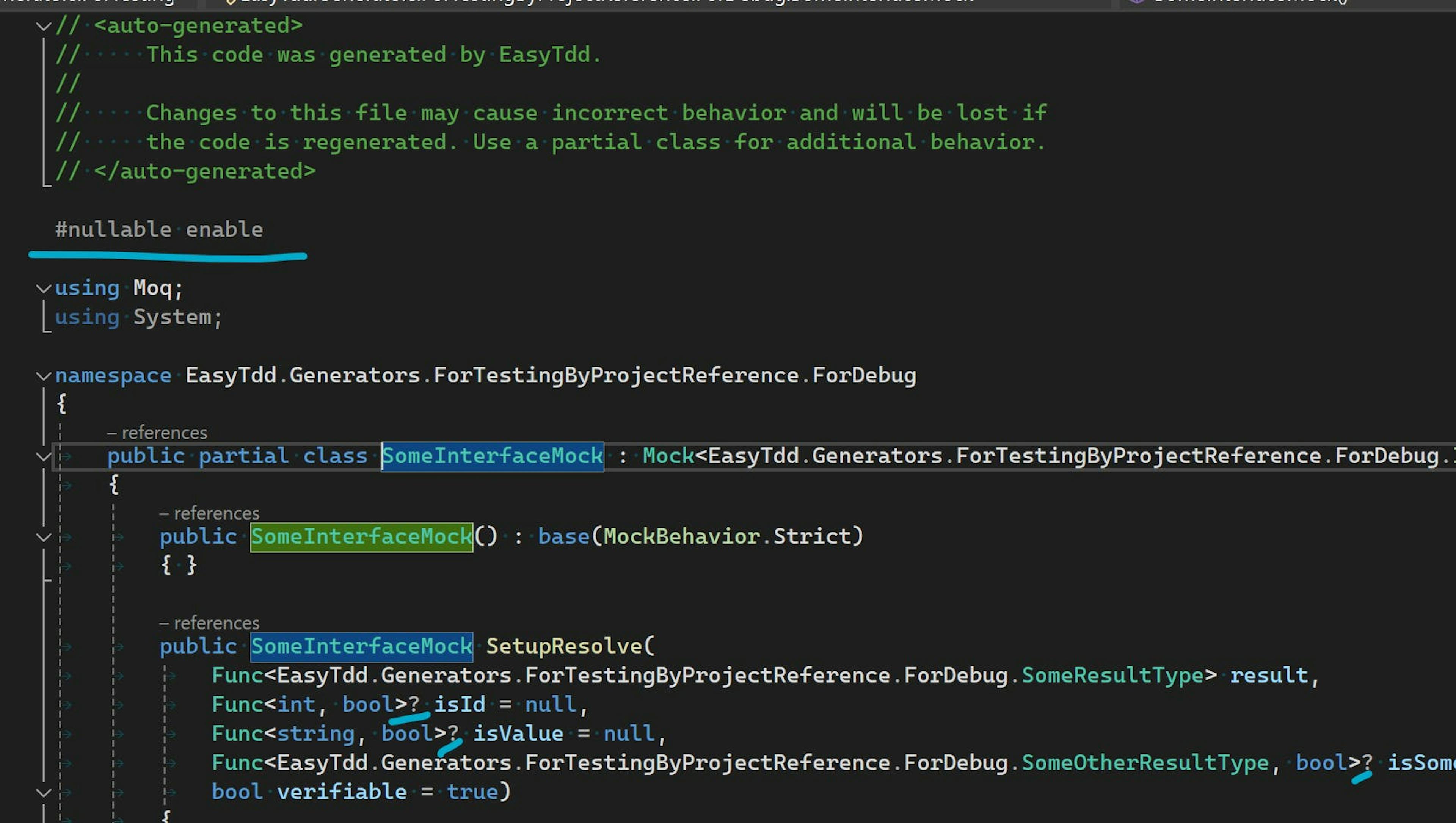Click 'SomeOtherResultType' type name
1456x823 pixels.
pyautogui.click(x=1146, y=763)
